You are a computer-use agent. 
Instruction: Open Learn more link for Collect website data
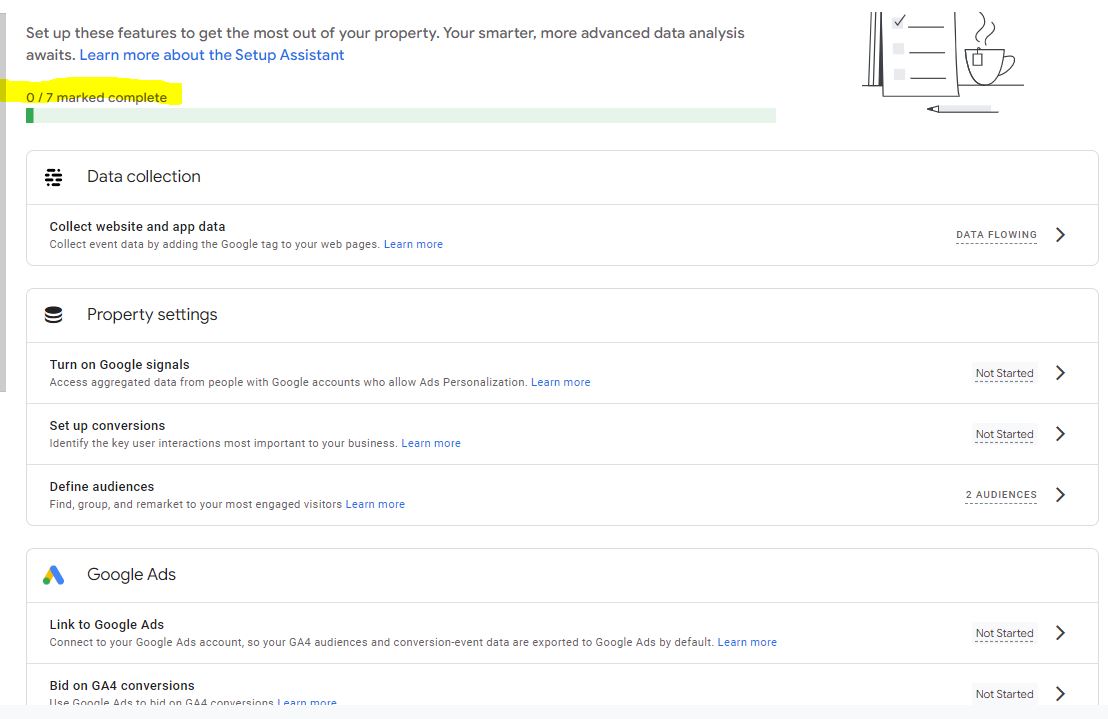(413, 244)
